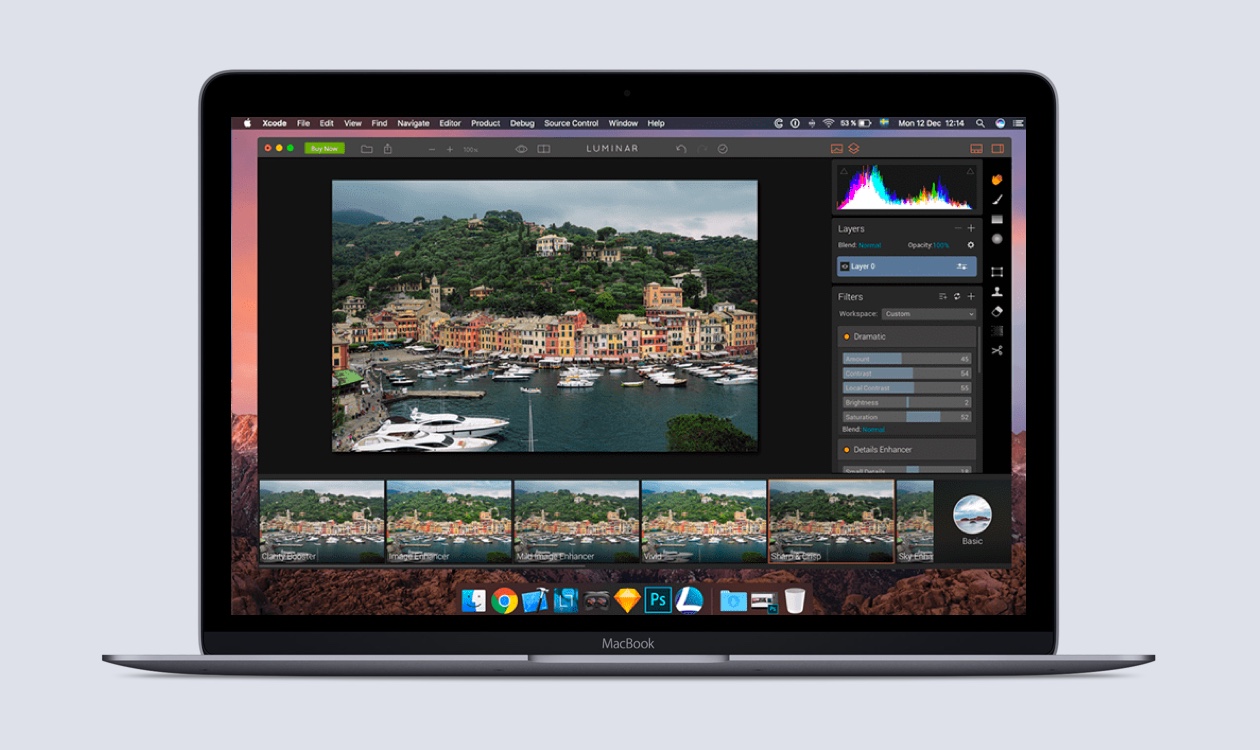The image size is (1260, 750).
Task: Open the Help menu
Action: pyautogui.click(x=656, y=123)
